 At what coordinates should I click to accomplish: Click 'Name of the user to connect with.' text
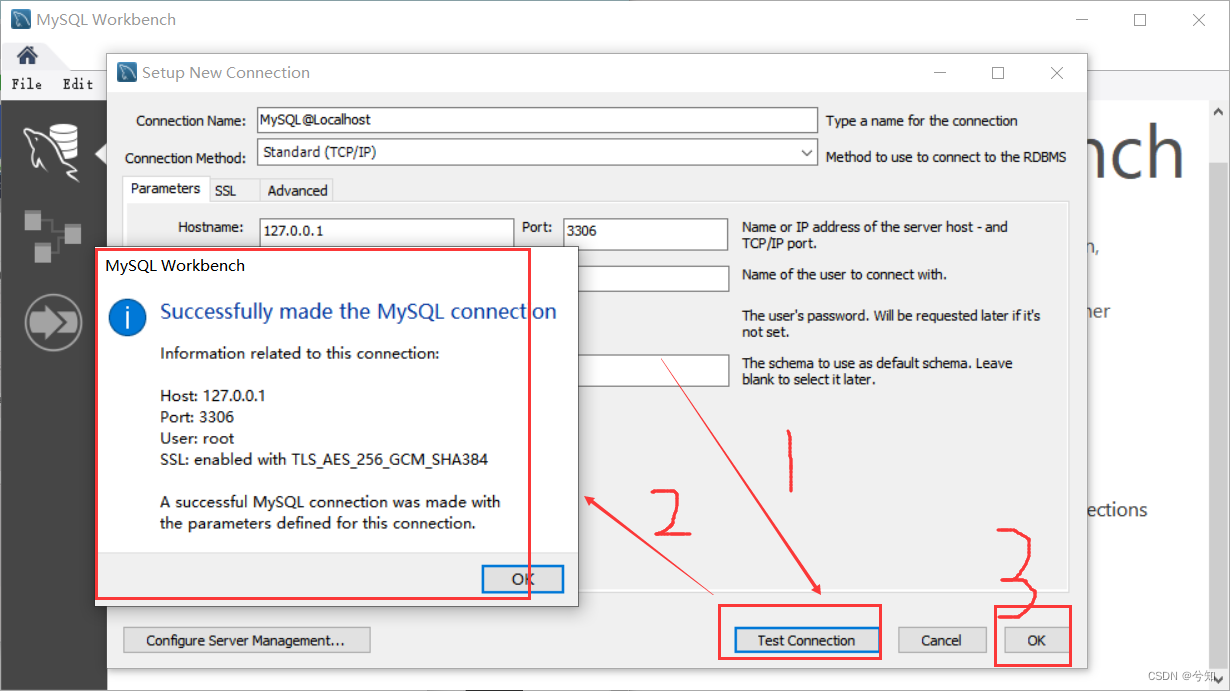click(844, 274)
